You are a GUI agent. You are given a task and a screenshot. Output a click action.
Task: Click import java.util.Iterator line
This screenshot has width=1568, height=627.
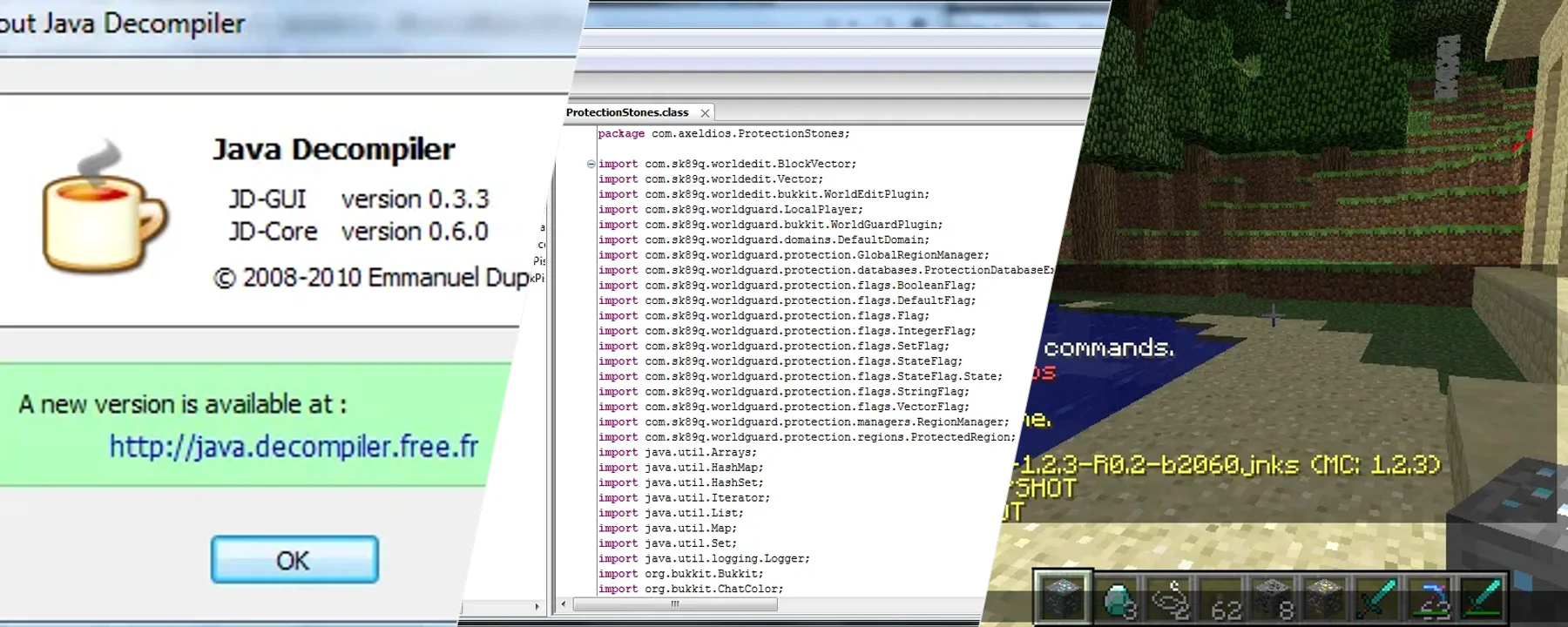point(684,498)
